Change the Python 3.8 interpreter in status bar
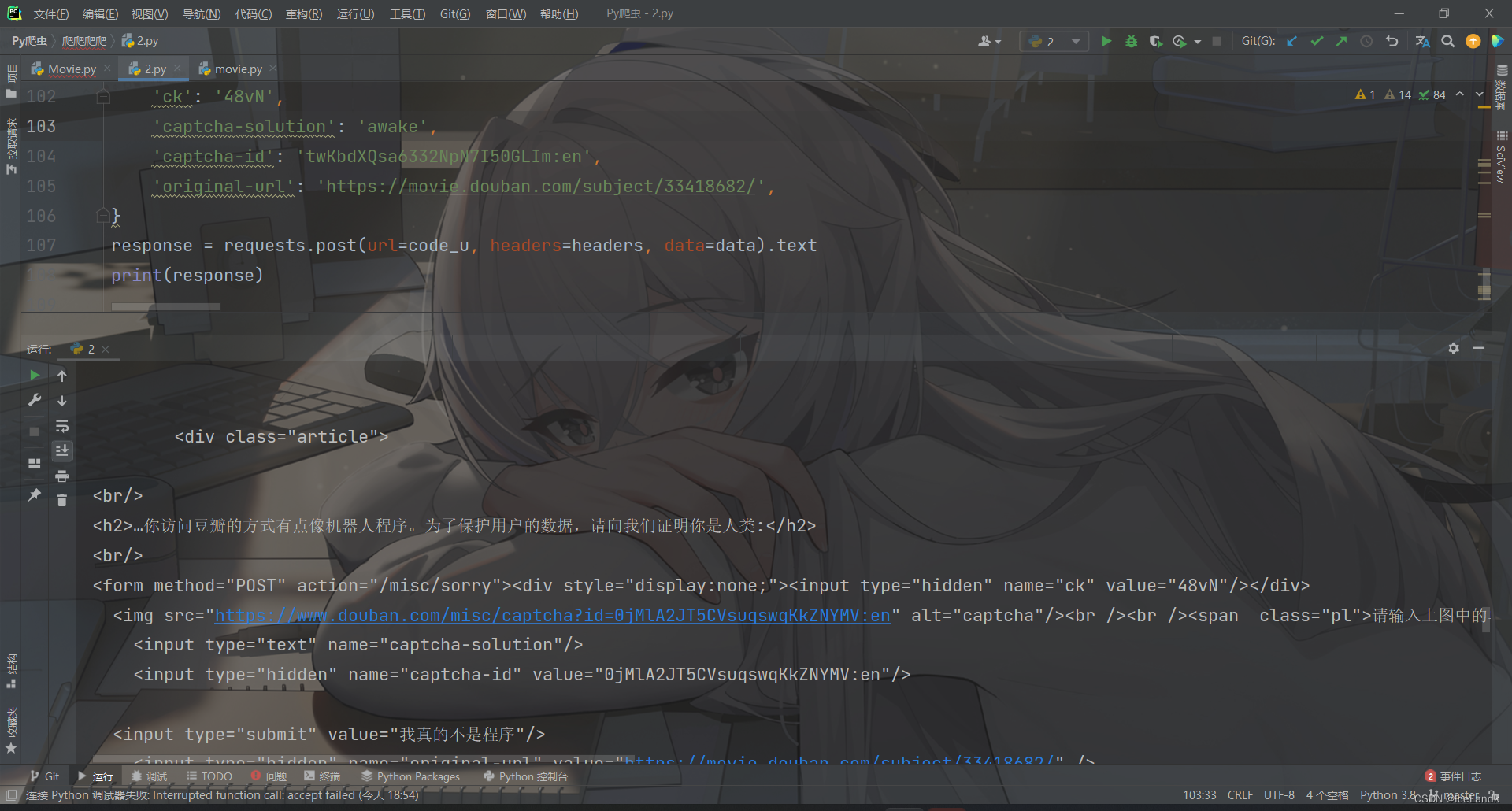This screenshot has width=1512, height=811. [1388, 795]
